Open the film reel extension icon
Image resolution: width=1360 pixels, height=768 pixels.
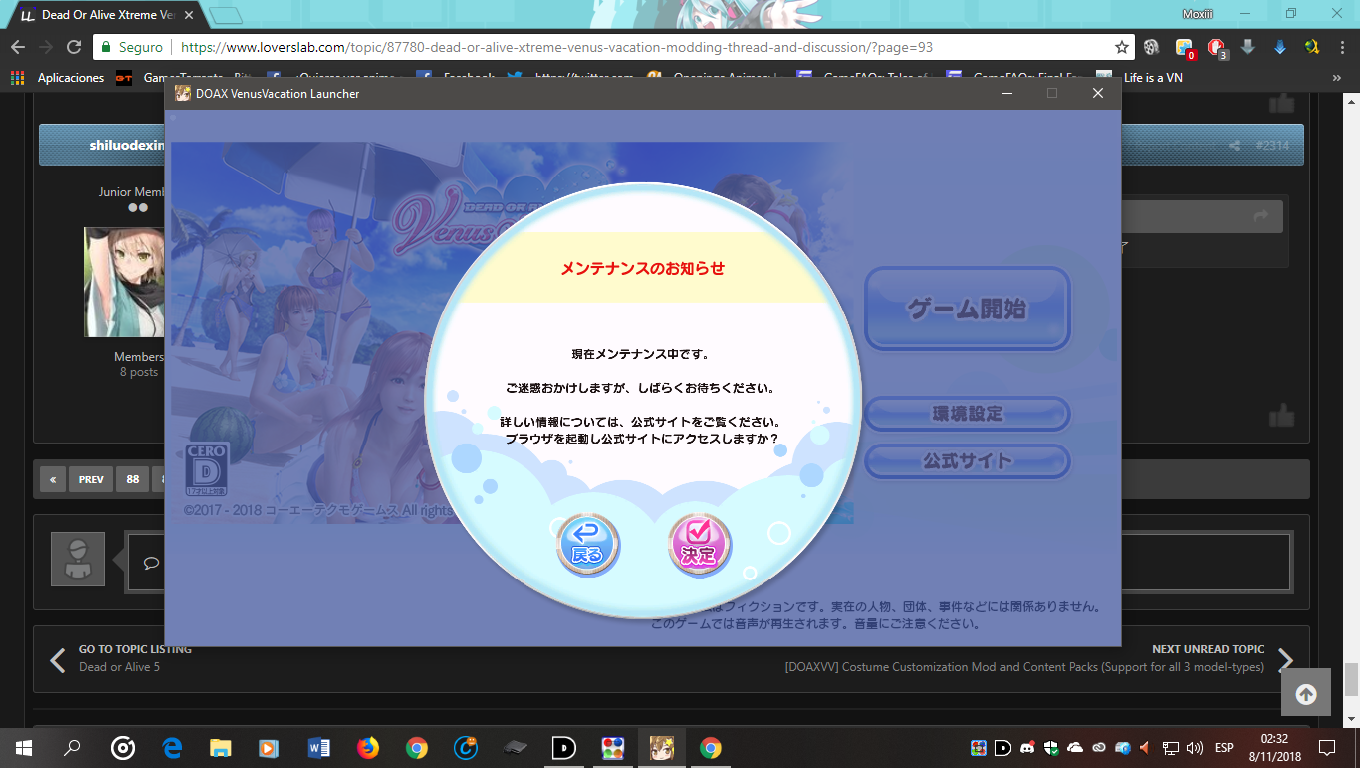(x=1152, y=47)
